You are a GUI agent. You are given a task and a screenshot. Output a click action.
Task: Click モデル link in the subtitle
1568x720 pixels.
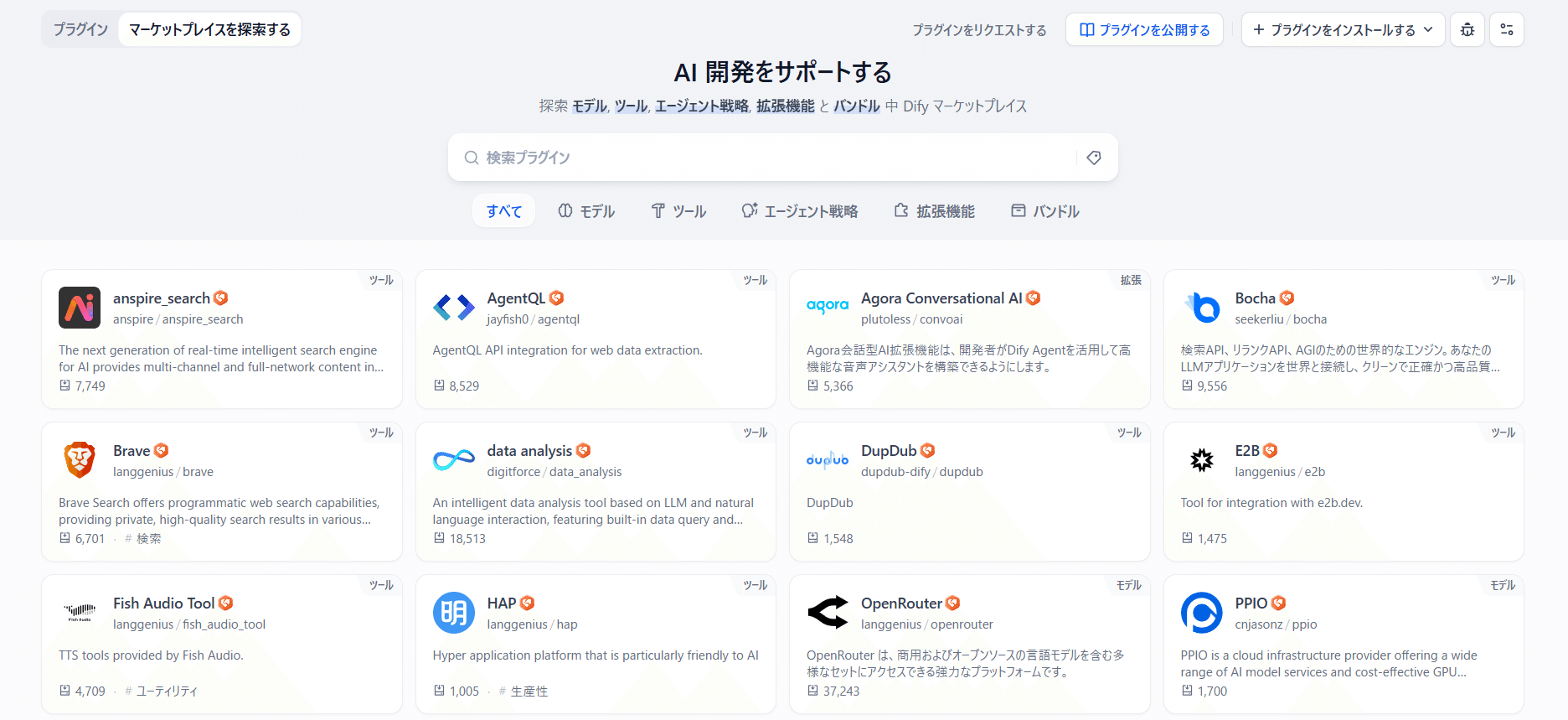tap(590, 106)
